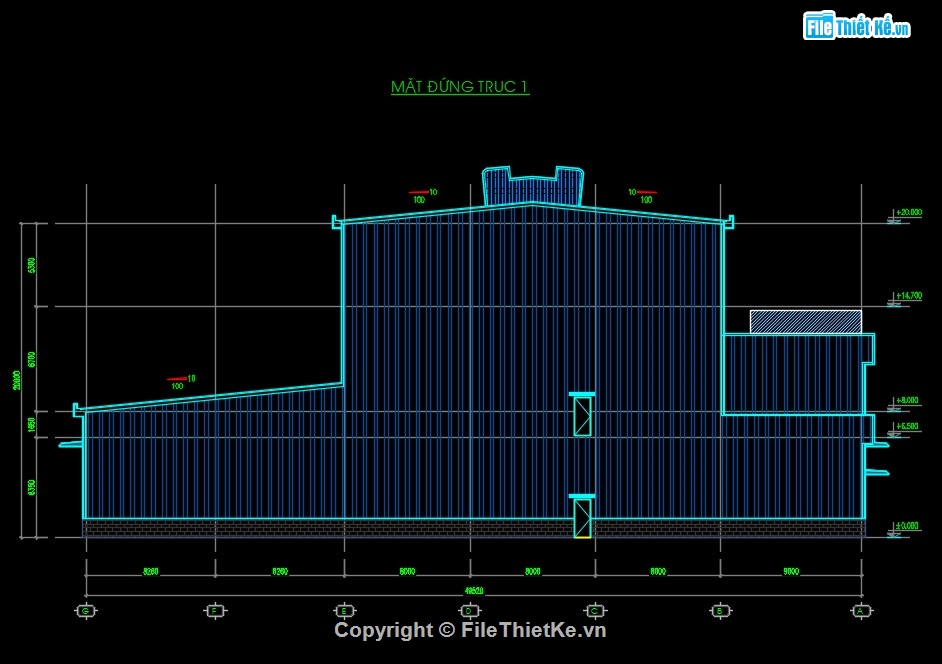Click the grid axis bubble E

point(344,610)
